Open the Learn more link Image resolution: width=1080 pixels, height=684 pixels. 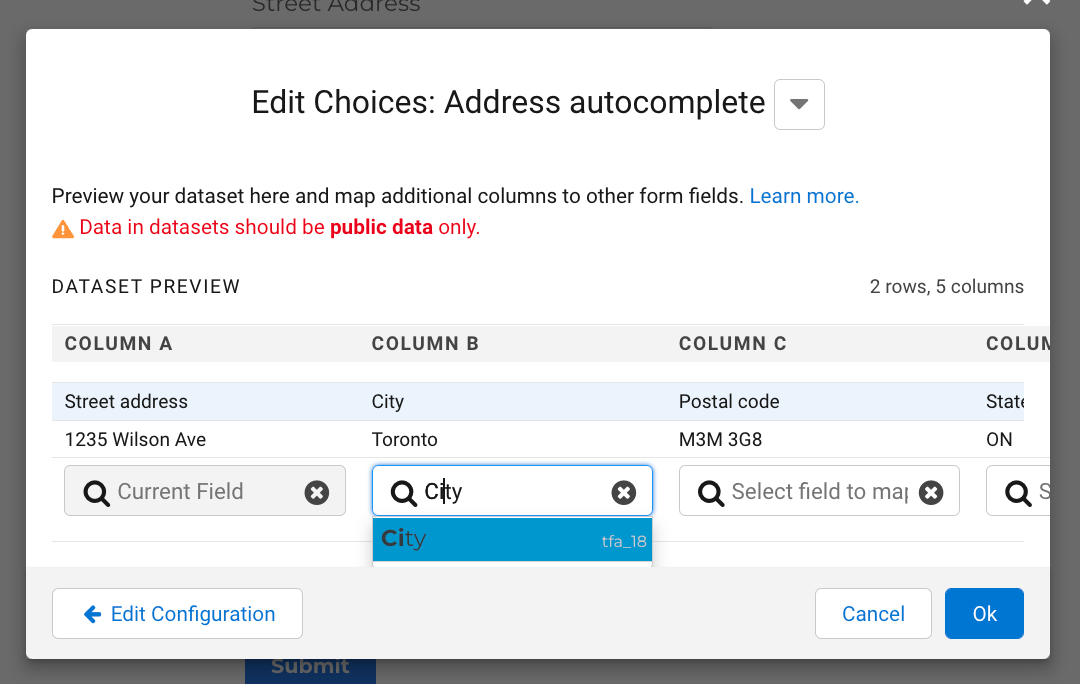804,196
